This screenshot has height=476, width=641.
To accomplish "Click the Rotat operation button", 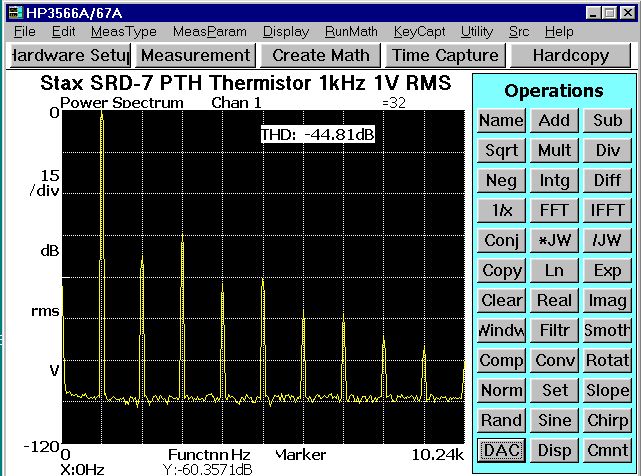I will pyautogui.click(x=607, y=360).
